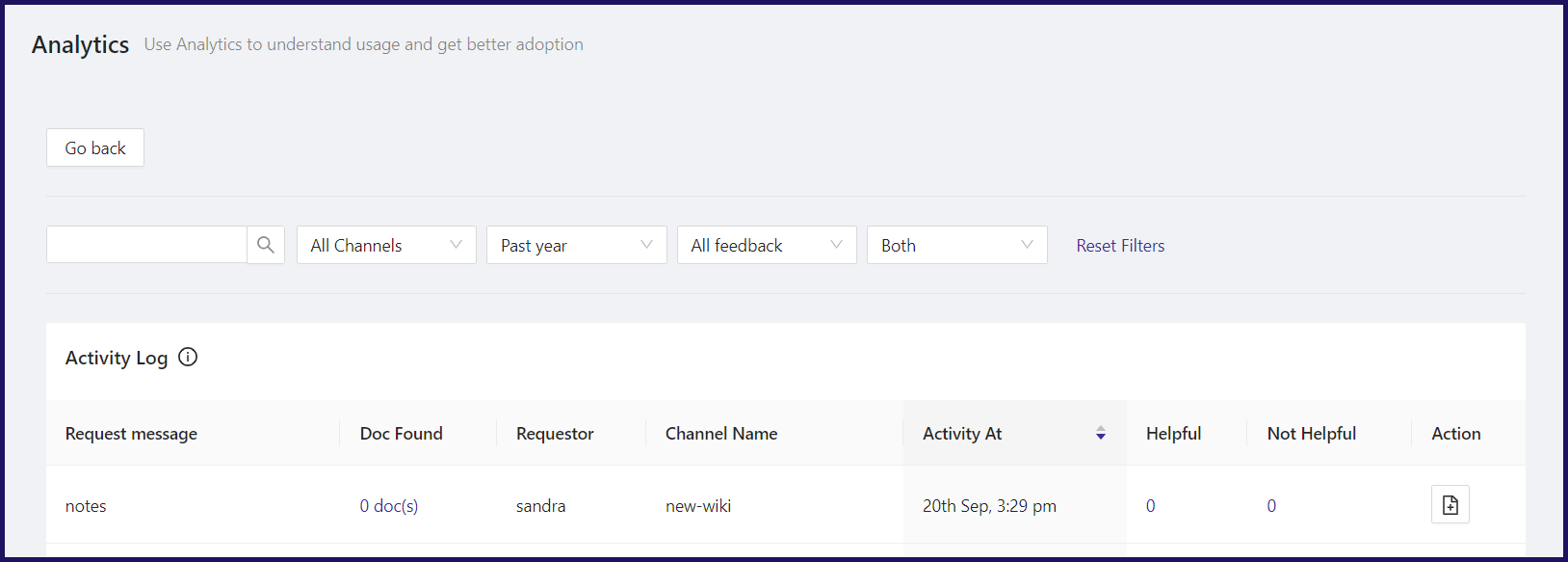Click the sandra requestor cell
Viewport: 1568px width, 562px height.
[x=540, y=506]
